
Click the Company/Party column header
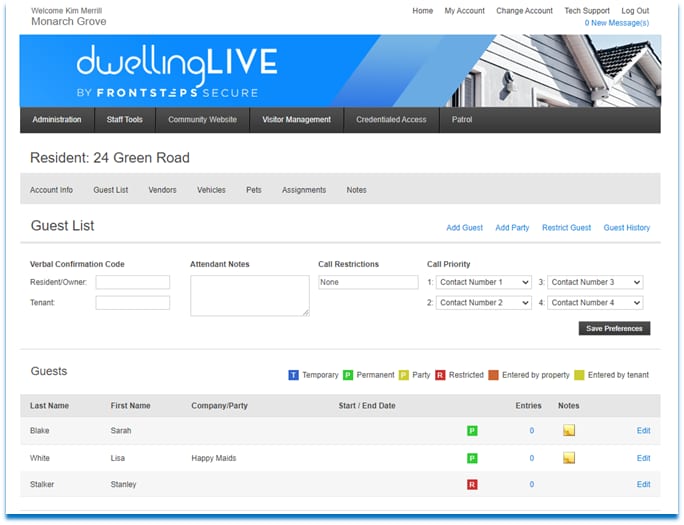tap(219, 406)
